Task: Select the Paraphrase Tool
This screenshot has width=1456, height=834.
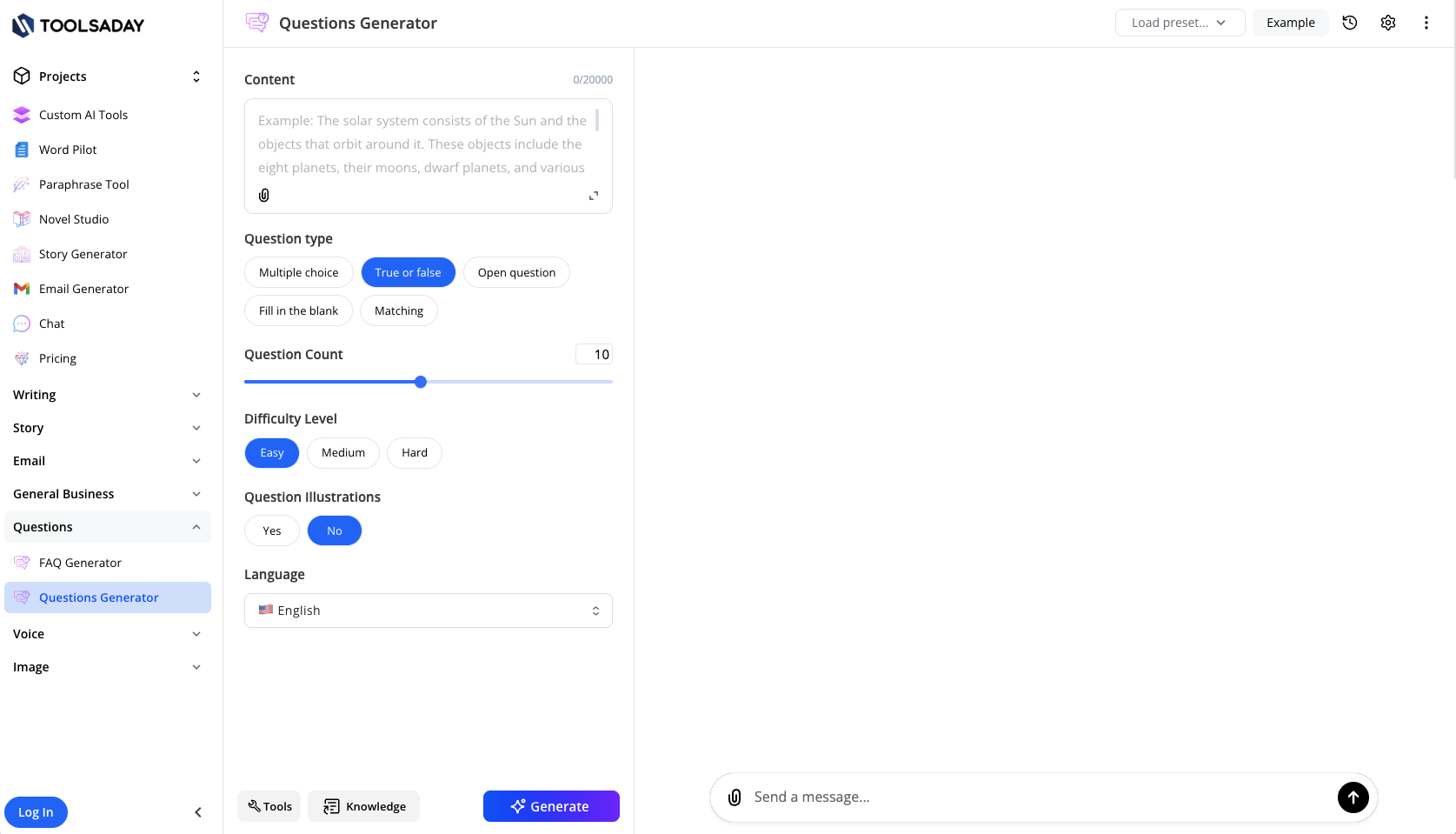Action: click(x=83, y=184)
